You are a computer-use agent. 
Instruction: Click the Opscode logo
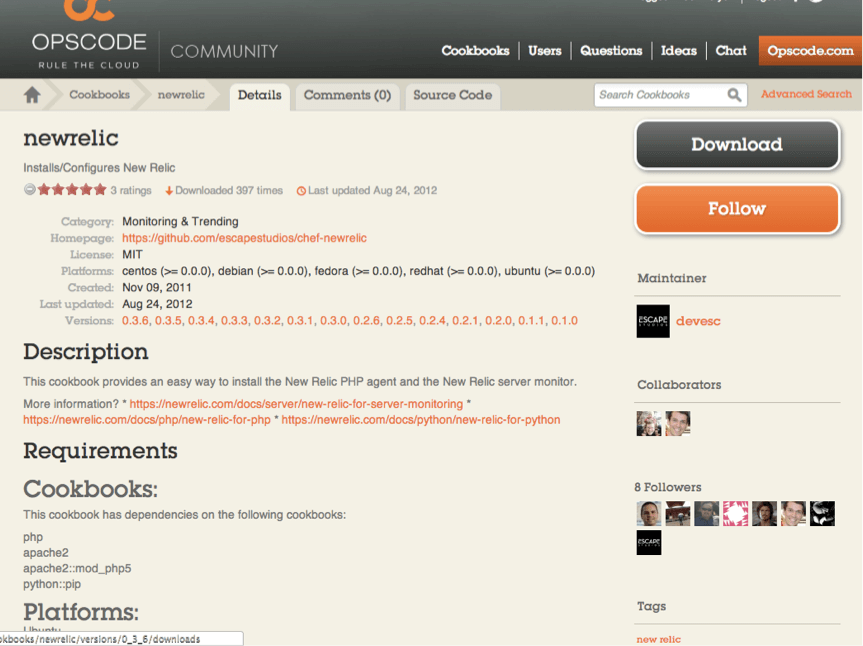click(x=89, y=36)
